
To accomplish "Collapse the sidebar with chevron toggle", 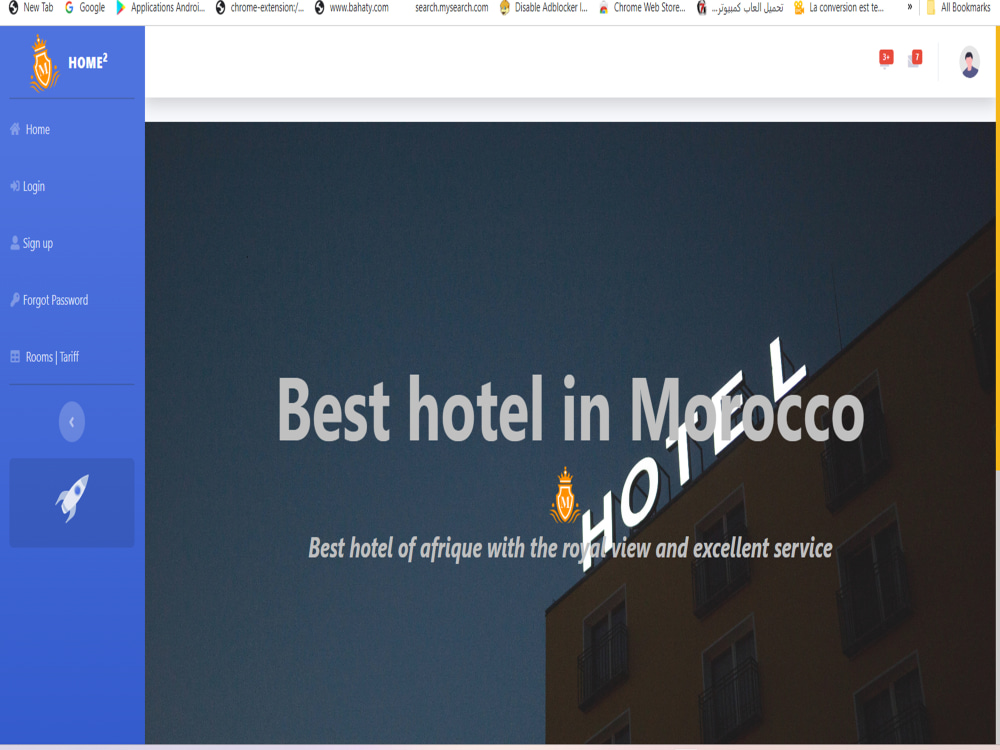I will click(71, 422).
